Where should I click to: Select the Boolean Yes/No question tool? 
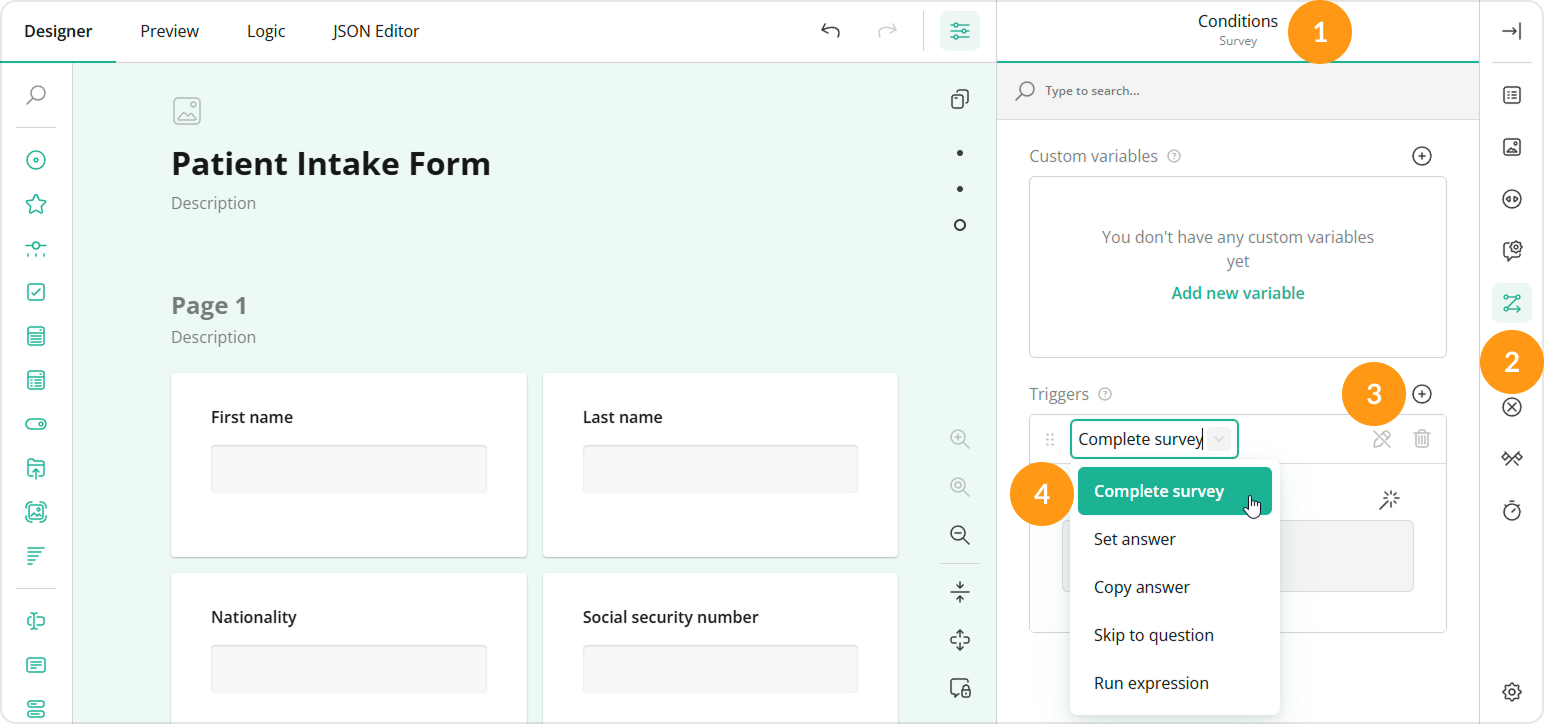[x=36, y=424]
